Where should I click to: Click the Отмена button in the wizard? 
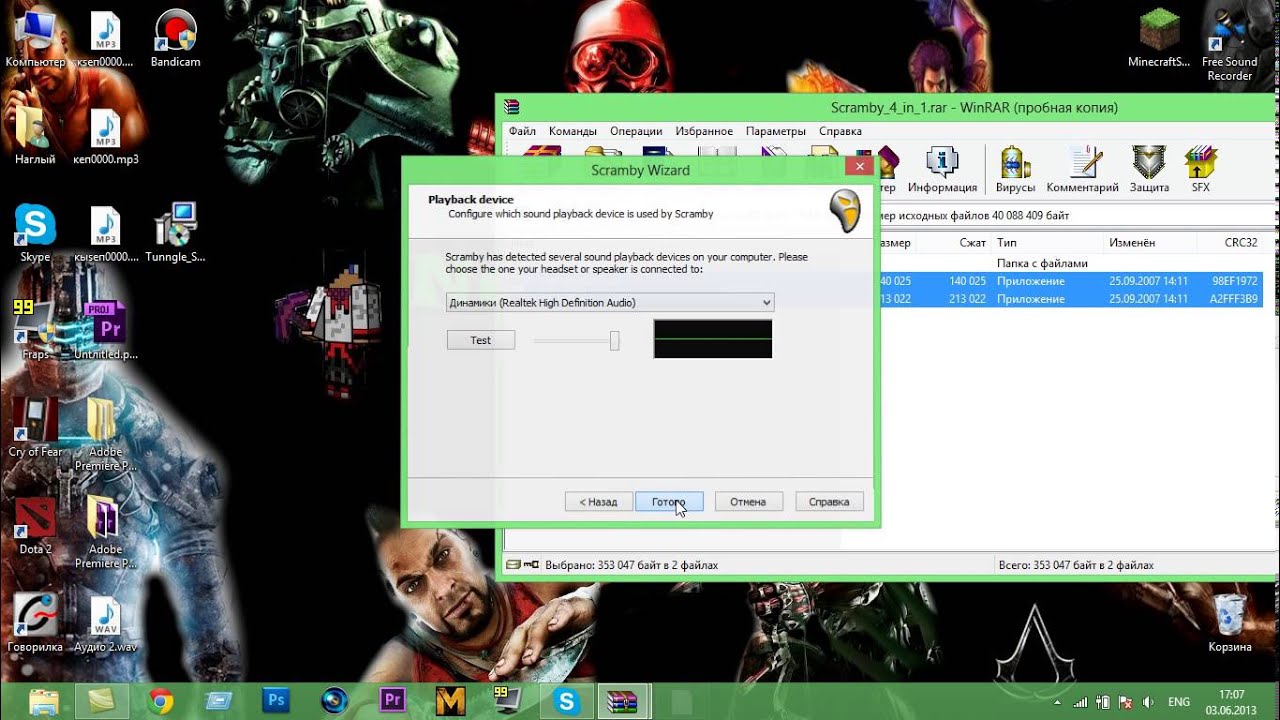coord(748,501)
